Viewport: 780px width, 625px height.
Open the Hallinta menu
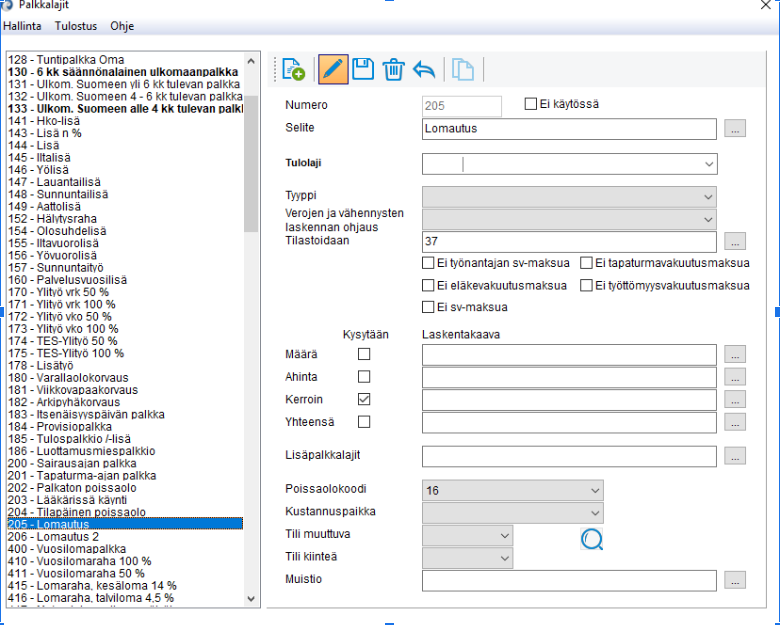[x=22, y=26]
